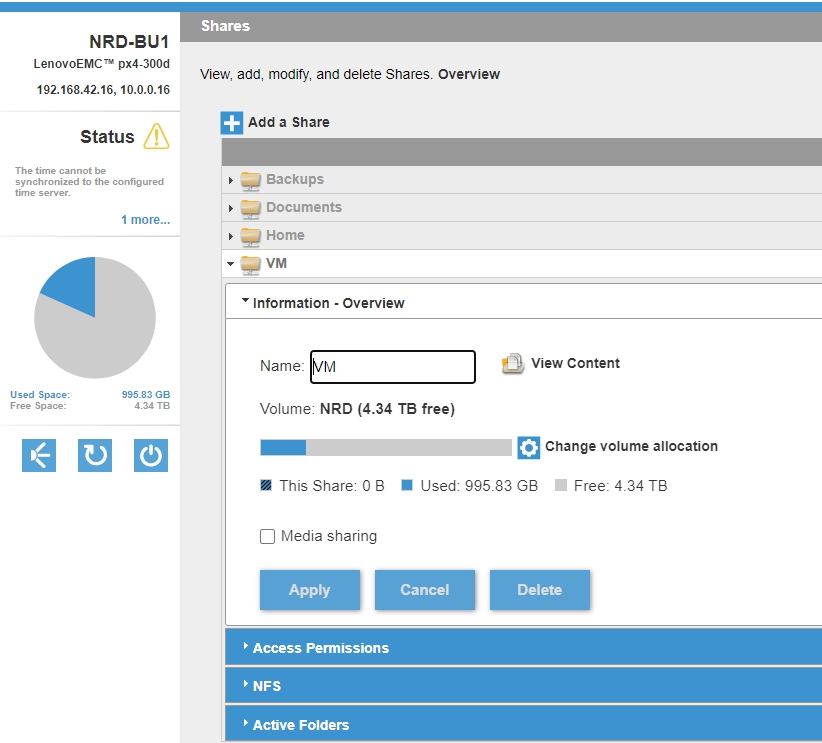
Task: Click the restart device icon
Action: pos(95,455)
